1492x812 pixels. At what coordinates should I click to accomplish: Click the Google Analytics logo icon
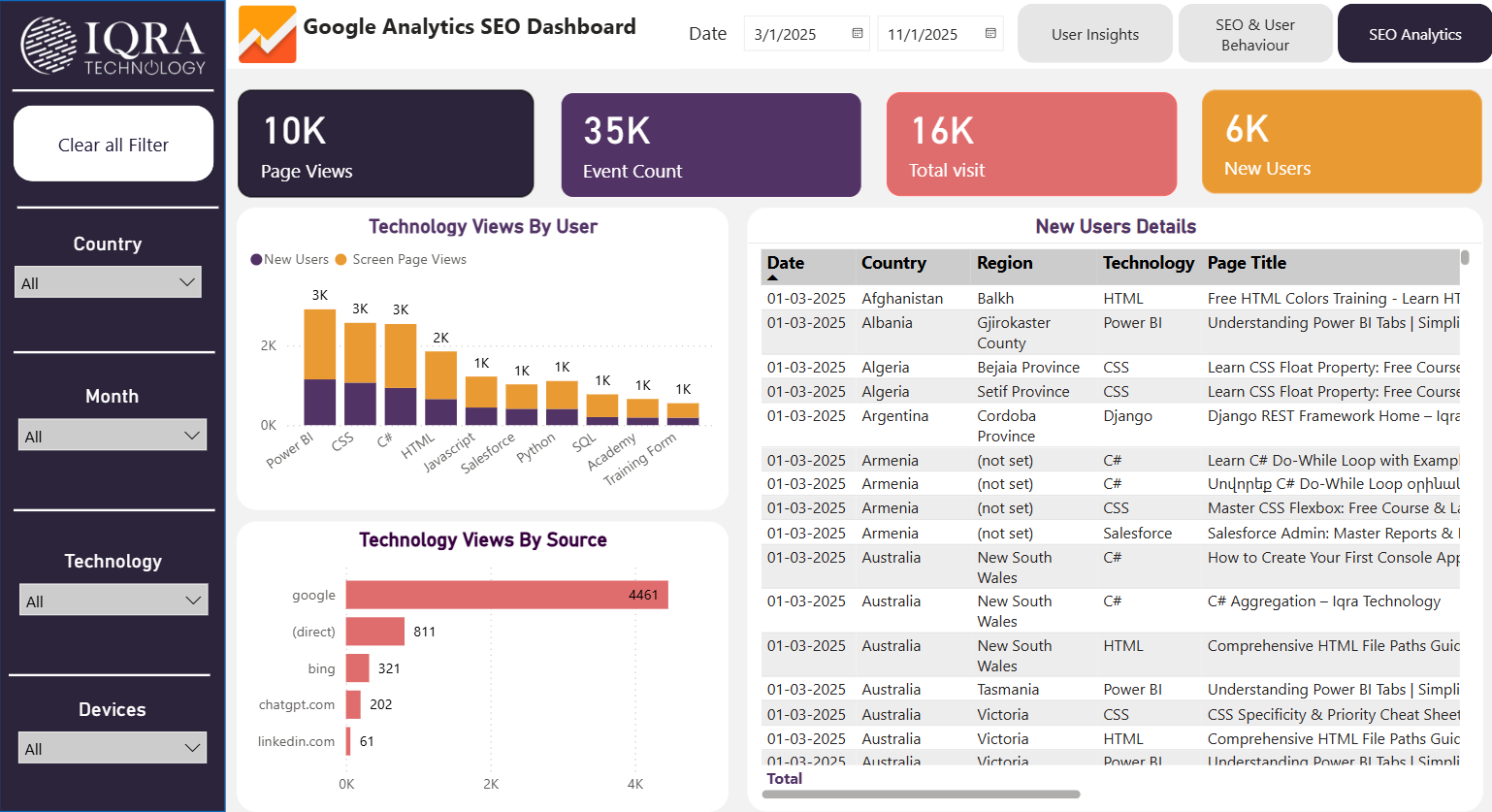tap(268, 34)
